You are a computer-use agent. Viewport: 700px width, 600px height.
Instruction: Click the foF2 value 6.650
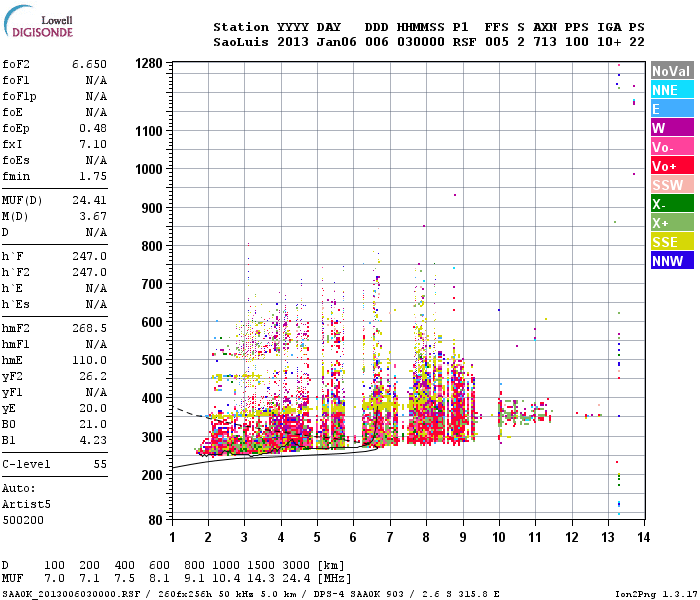(x=89, y=64)
